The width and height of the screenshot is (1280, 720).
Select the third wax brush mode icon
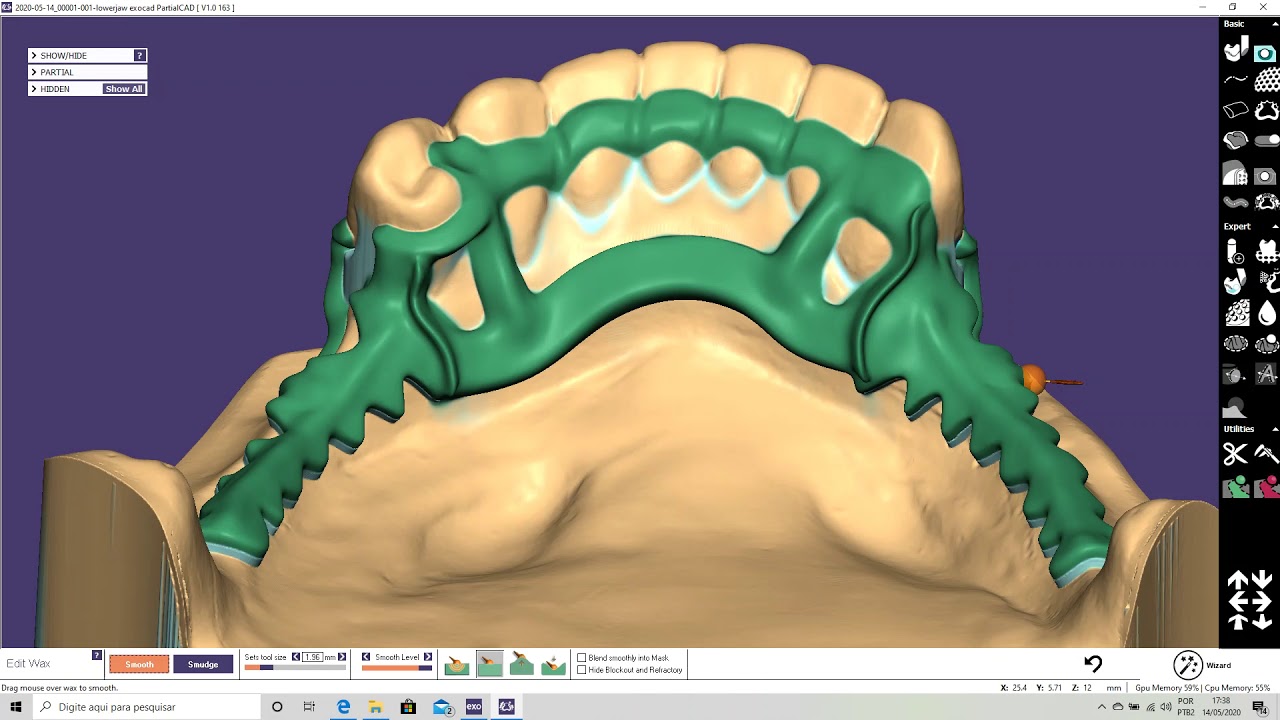[x=521, y=664]
